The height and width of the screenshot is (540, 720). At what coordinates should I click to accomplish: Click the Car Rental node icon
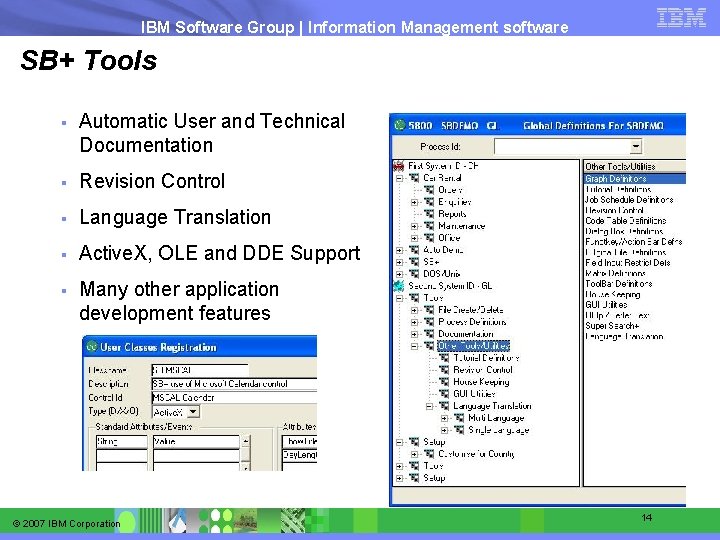414,178
